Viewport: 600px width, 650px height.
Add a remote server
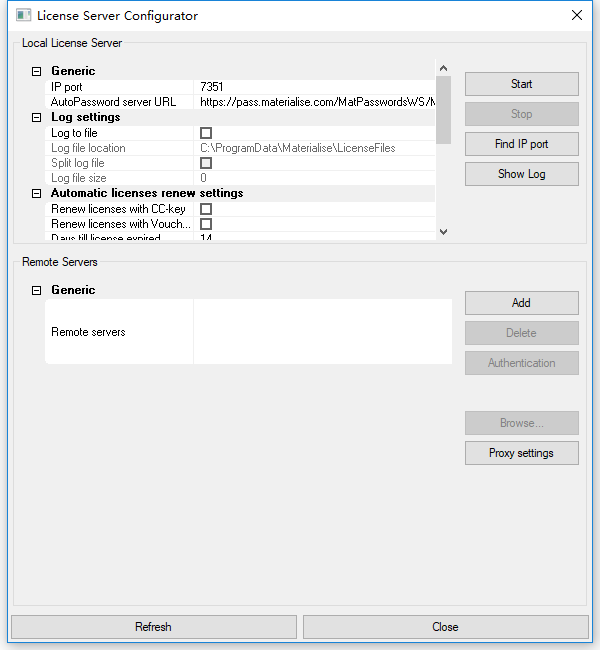point(522,303)
